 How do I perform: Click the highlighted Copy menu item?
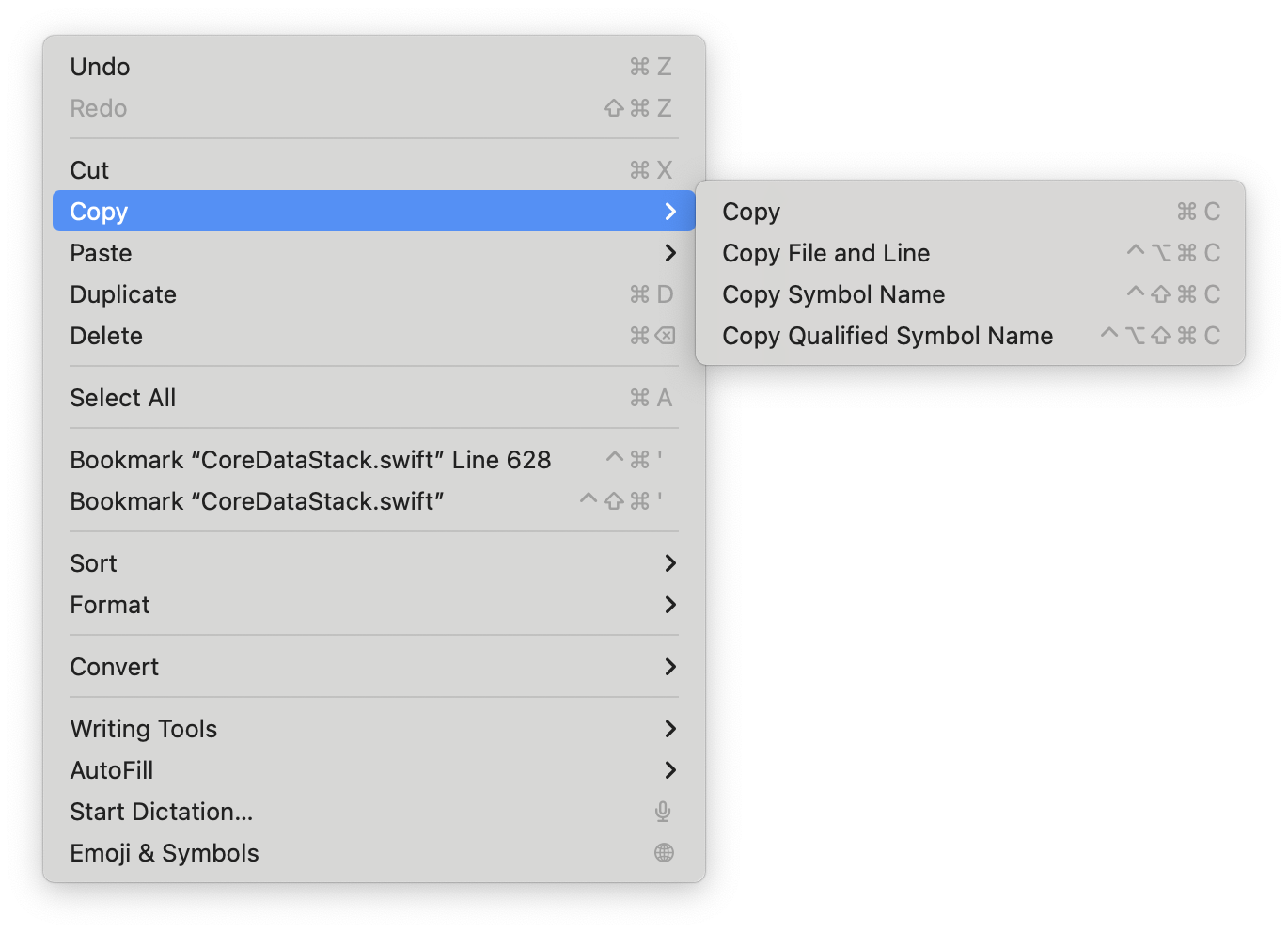[x=100, y=212]
